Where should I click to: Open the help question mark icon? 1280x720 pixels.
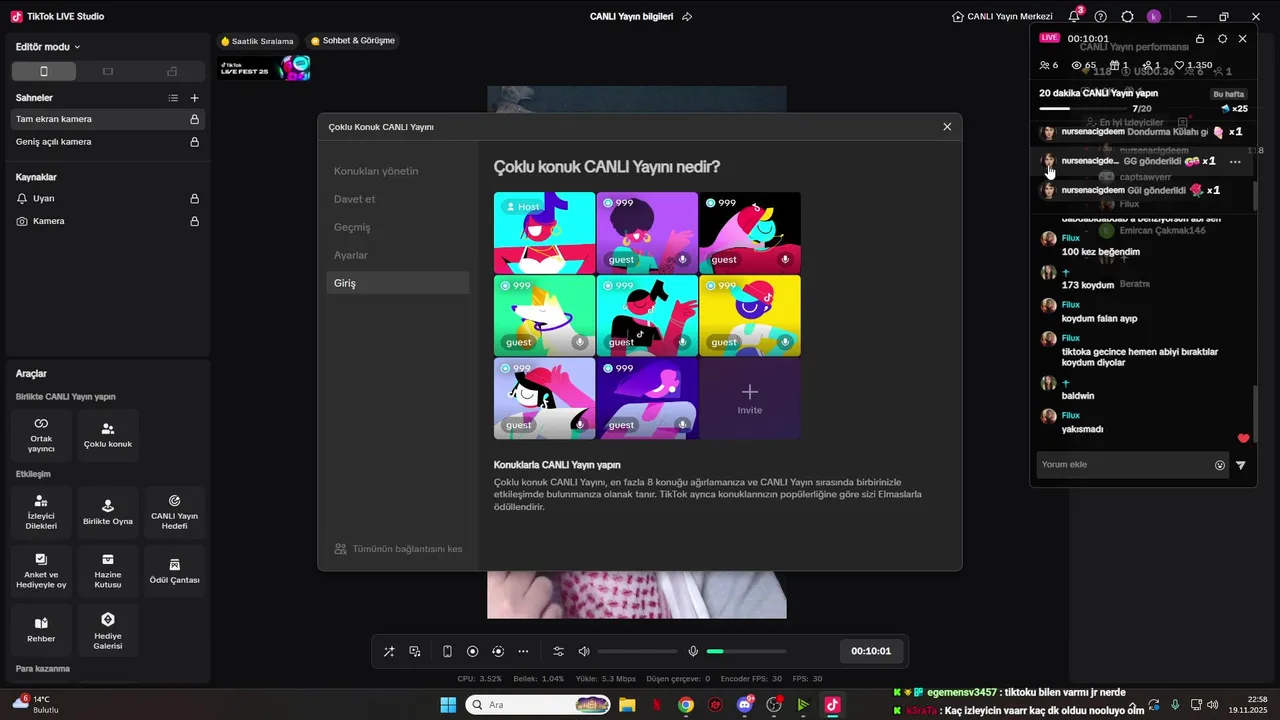1101,17
